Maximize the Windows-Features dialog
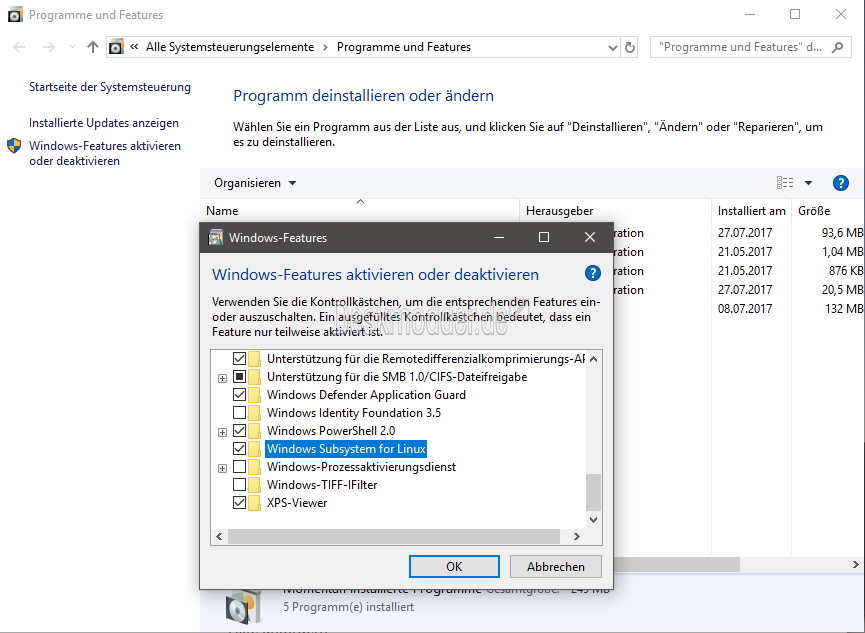This screenshot has width=865, height=633. click(x=544, y=237)
